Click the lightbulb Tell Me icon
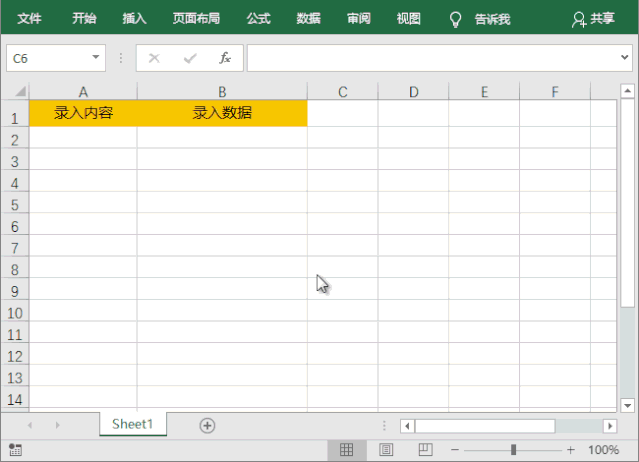Viewport: 639px width, 462px height. 455,19
